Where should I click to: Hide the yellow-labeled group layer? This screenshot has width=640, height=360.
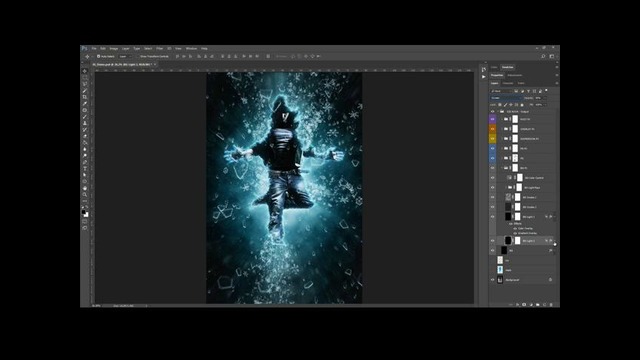click(493, 139)
